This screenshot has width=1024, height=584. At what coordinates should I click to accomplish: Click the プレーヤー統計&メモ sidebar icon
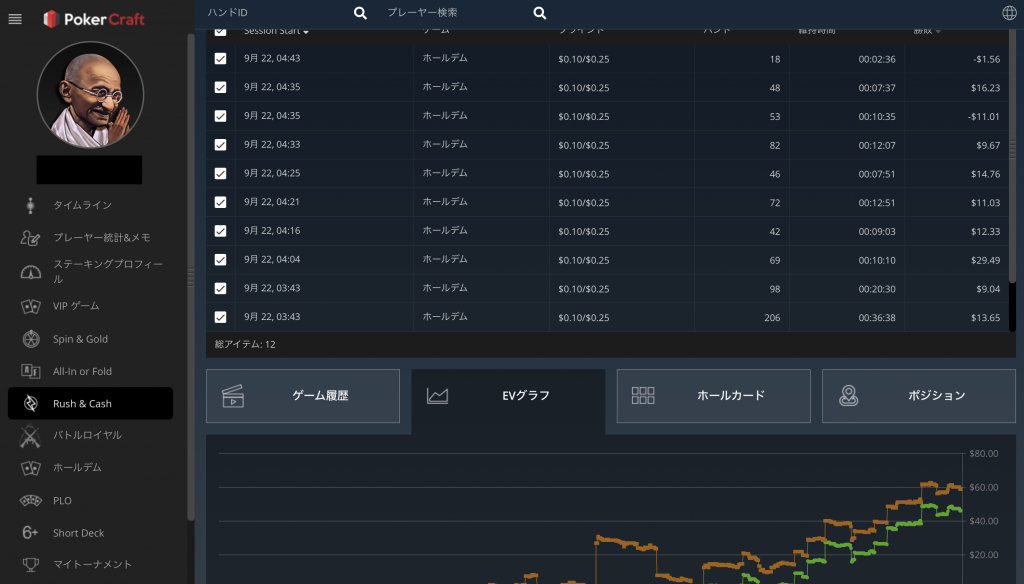[x=30, y=238]
